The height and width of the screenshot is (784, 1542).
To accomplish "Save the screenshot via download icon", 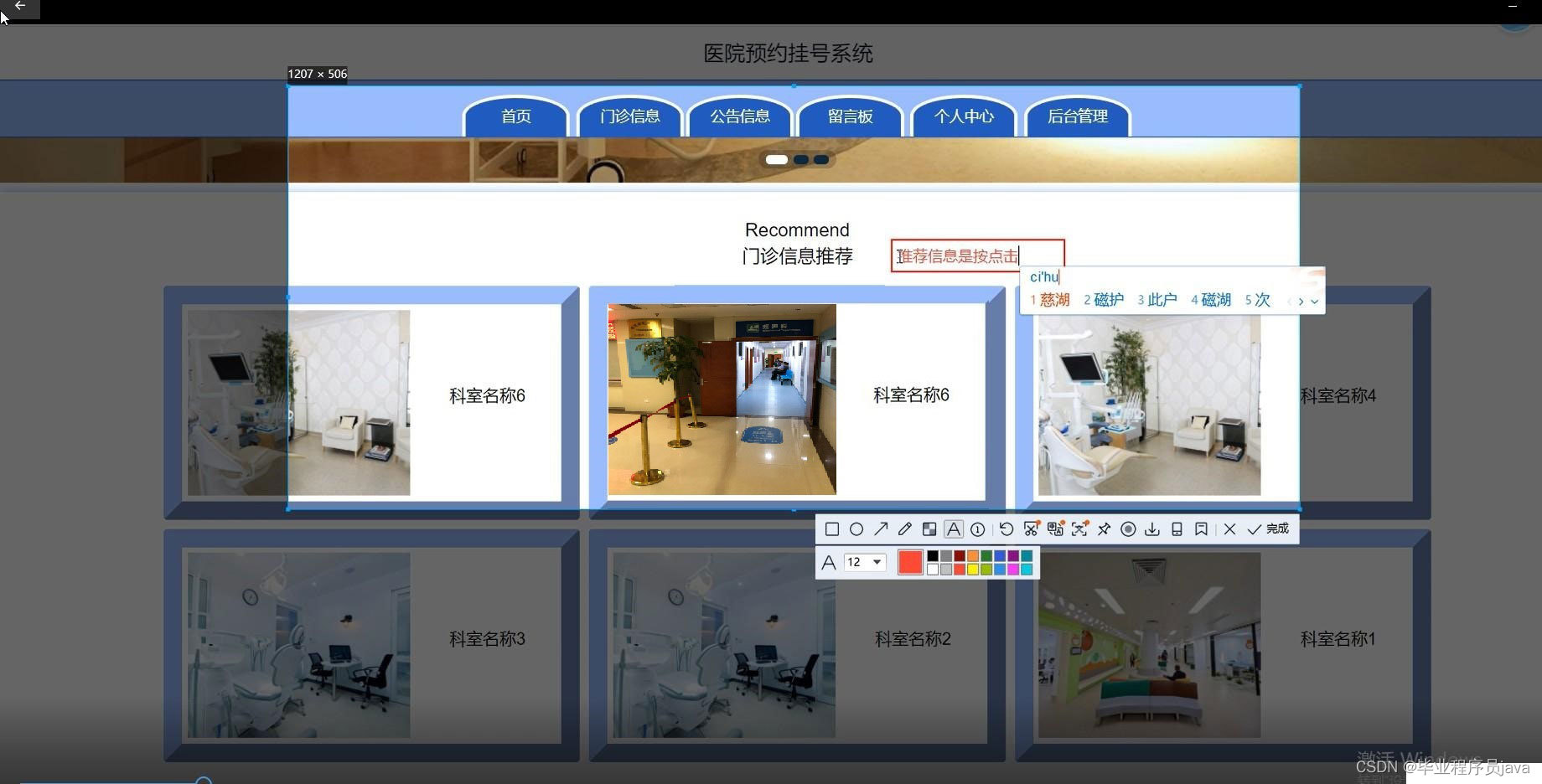I will point(1152,529).
